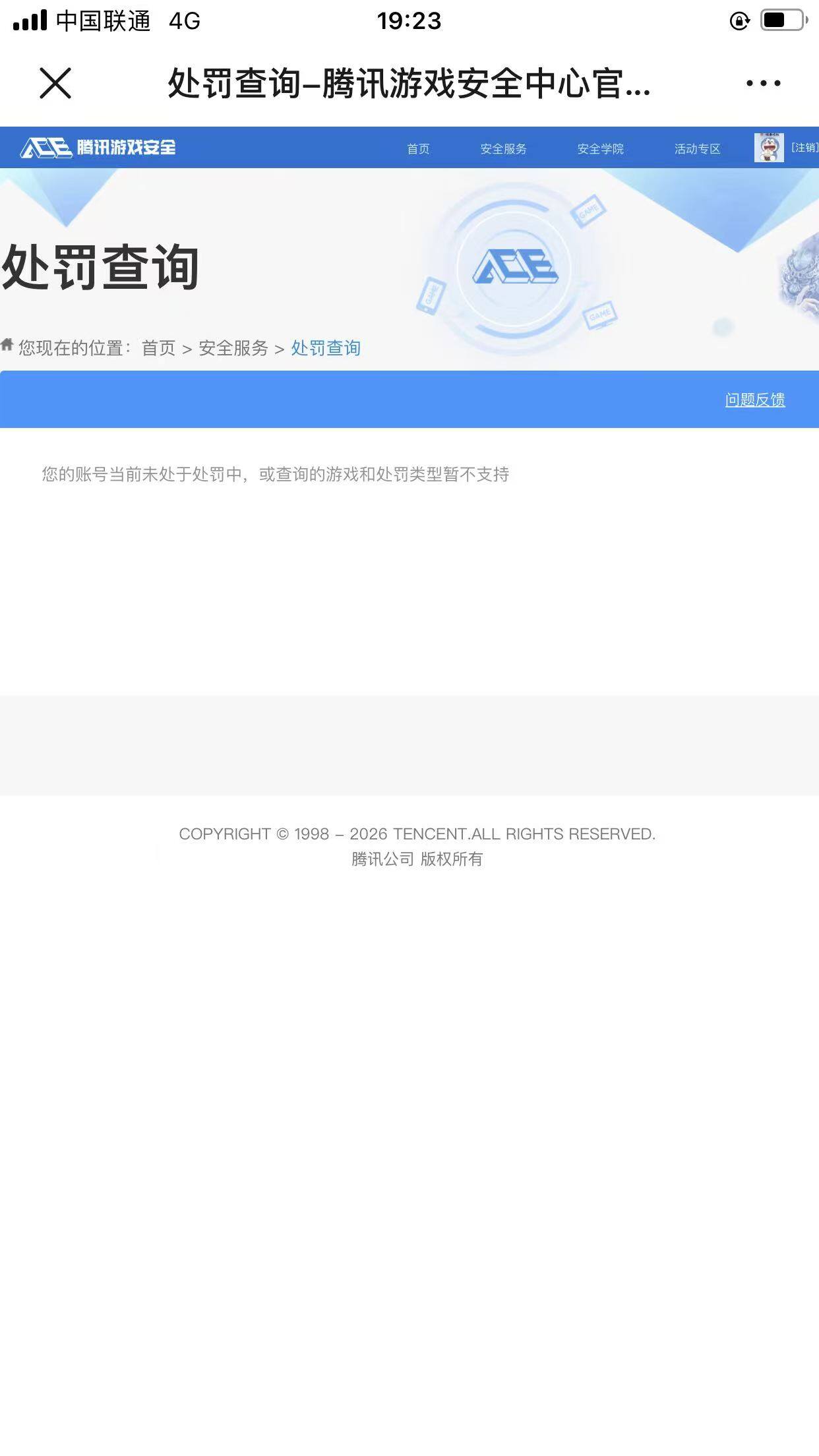Click the 您的账号当前未处于处罚中 message
The width and height of the screenshot is (819, 1456).
(x=275, y=474)
